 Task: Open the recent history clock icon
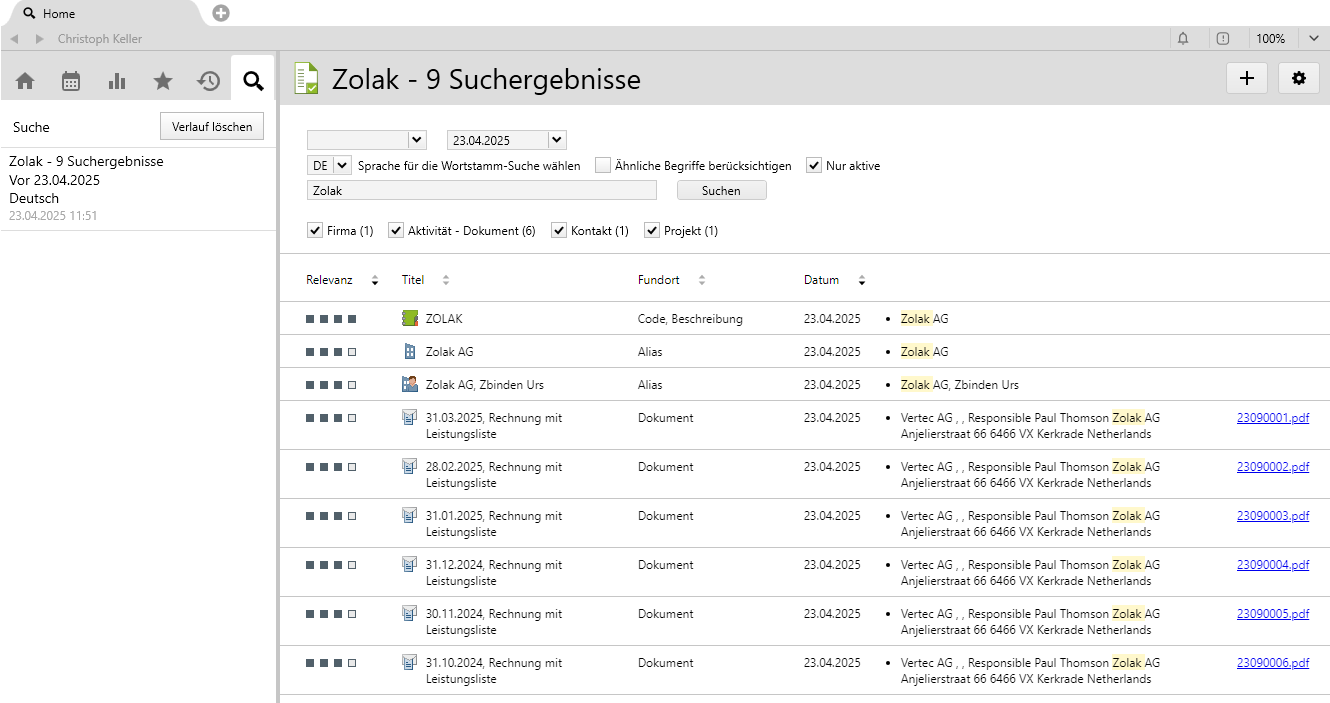click(x=208, y=82)
